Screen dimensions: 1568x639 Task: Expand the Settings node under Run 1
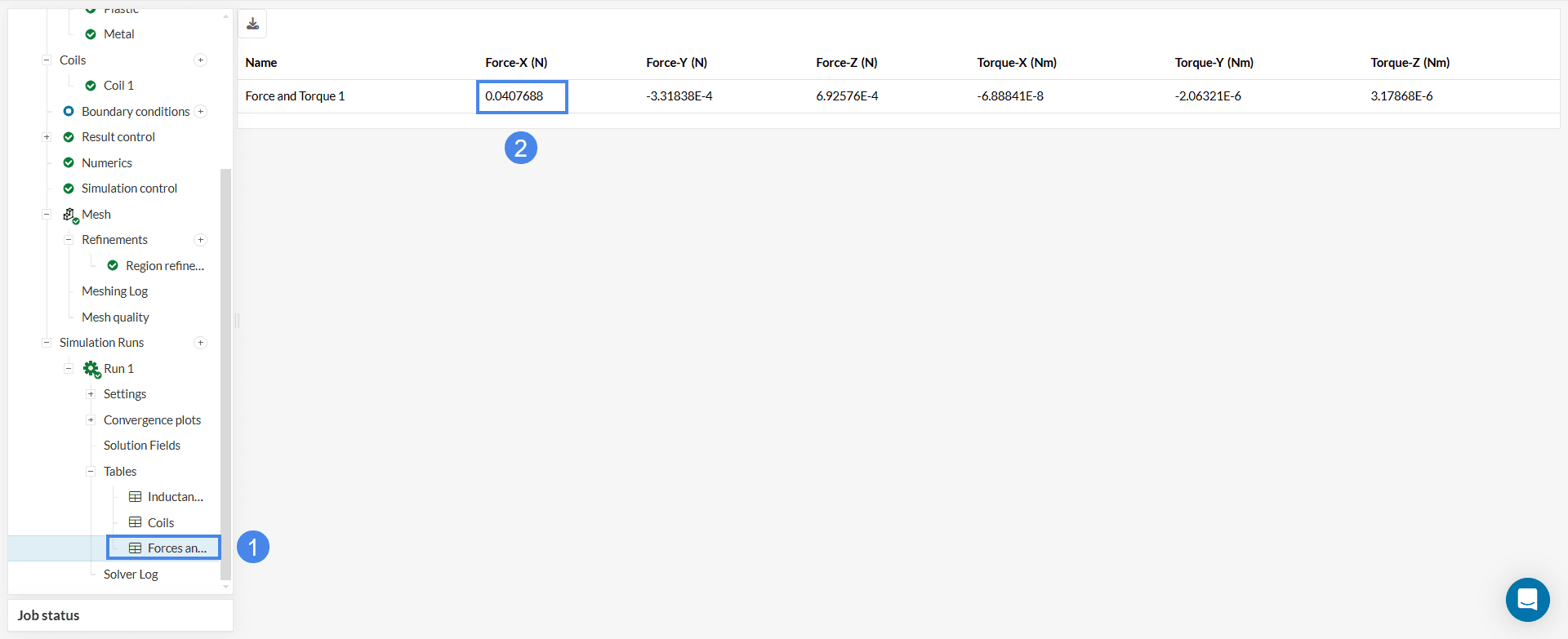[x=91, y=394]
